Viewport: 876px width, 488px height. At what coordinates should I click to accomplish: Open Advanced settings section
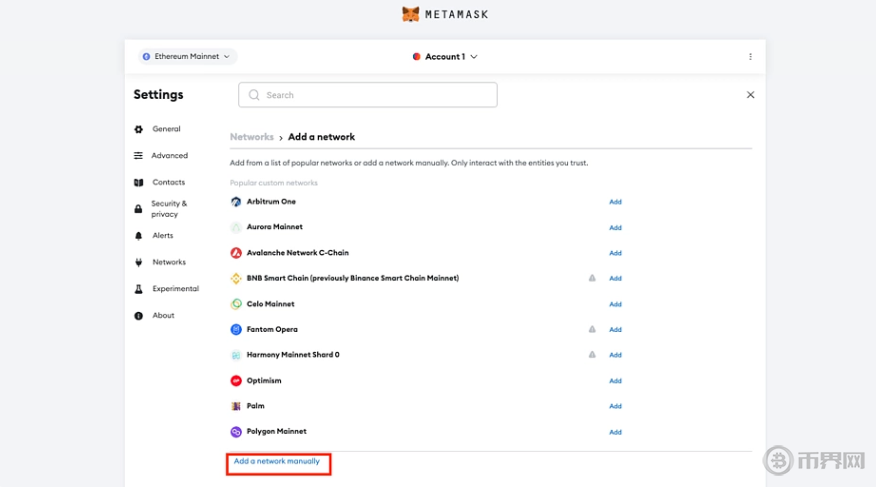pos(169,156)
